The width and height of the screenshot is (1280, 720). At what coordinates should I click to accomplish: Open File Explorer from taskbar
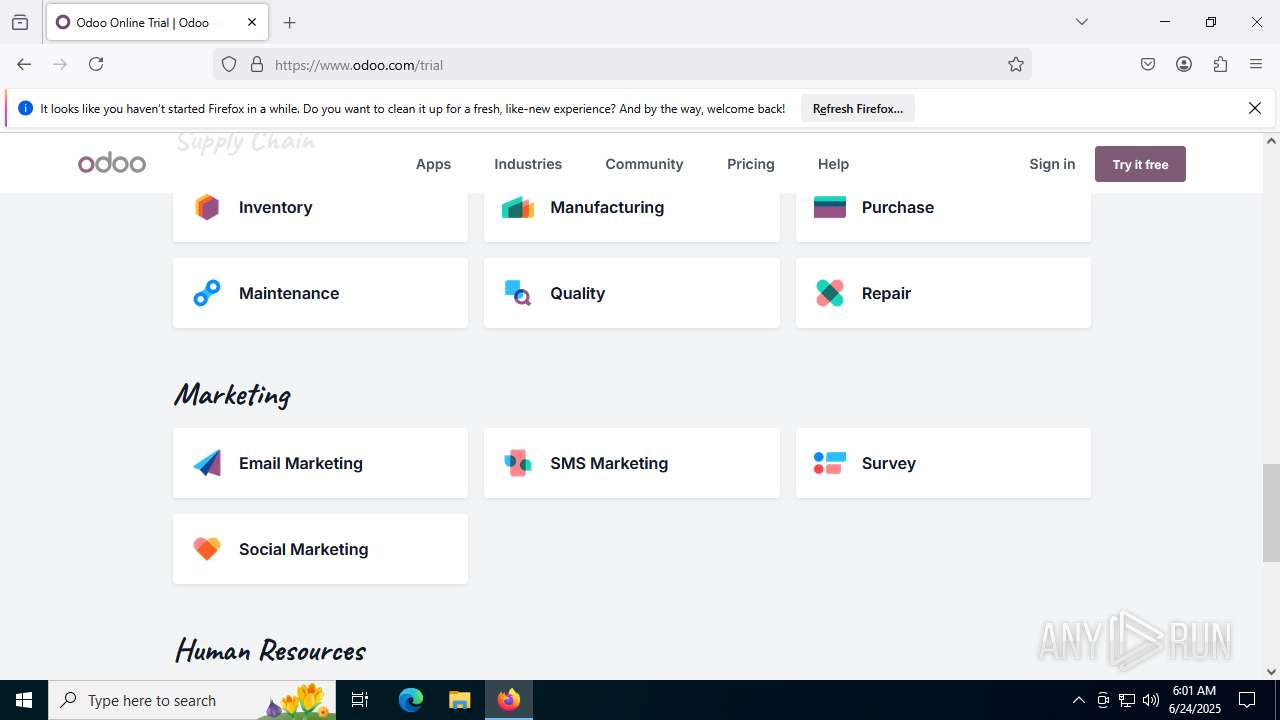(x=459, y=700)
